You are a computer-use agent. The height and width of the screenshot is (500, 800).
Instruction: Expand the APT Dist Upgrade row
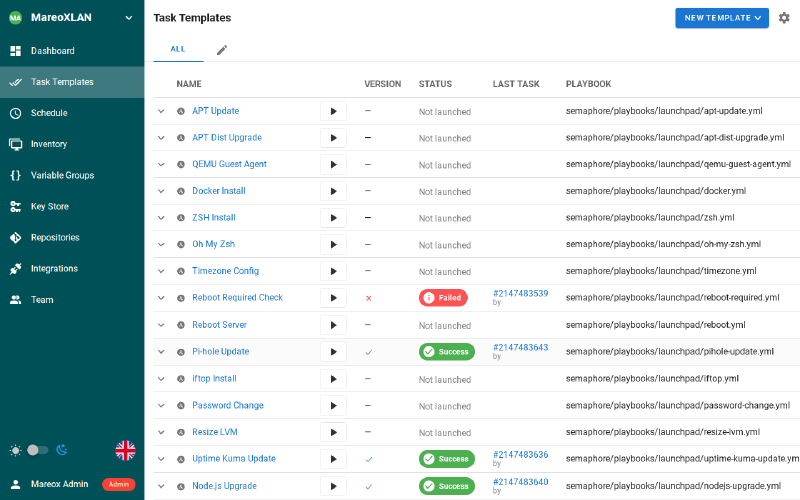(x=161, y=138)
